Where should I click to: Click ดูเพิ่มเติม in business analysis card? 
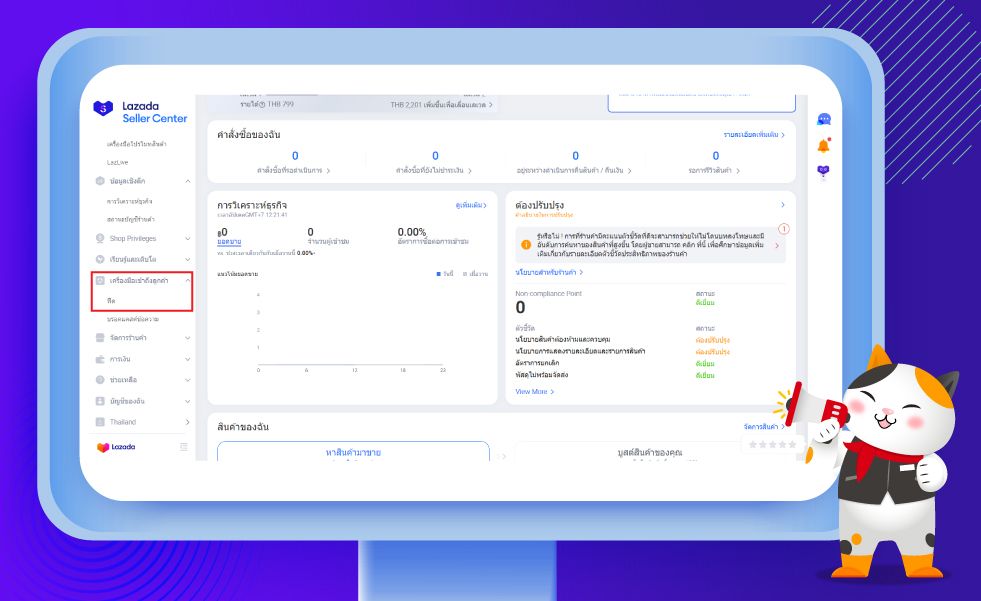471,205
